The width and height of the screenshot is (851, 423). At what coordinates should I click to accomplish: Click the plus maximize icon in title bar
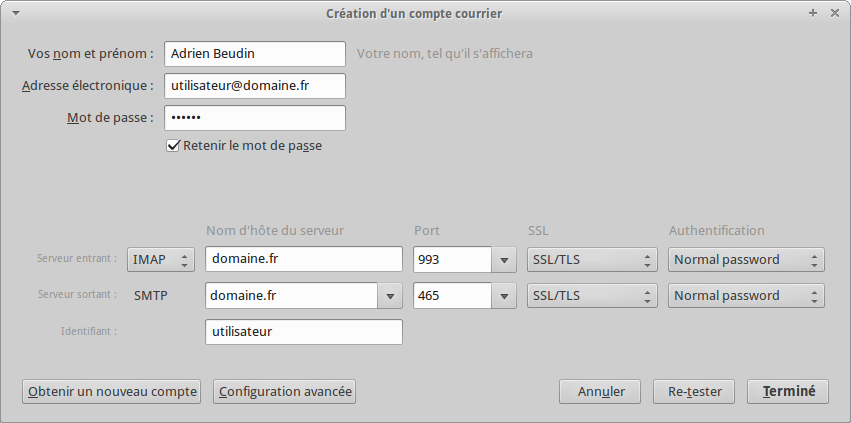tap(812, 13)
